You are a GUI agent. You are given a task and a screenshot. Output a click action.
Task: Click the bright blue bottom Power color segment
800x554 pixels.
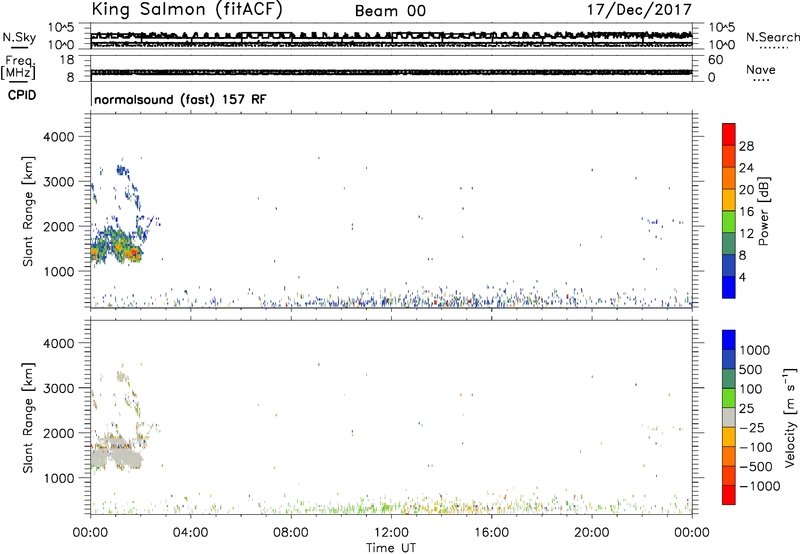point(729,287)
